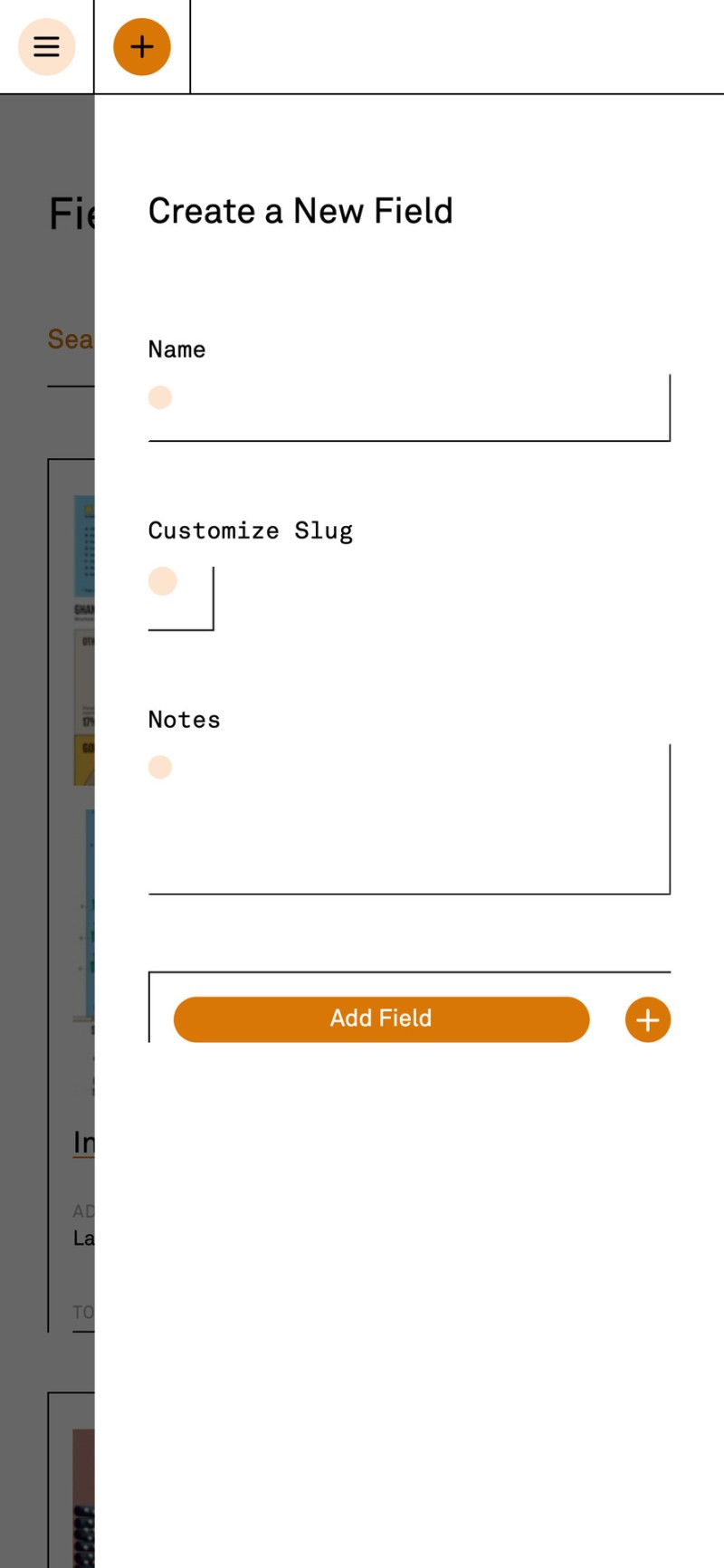Focus the Name text input

click(x=416, y=409)
